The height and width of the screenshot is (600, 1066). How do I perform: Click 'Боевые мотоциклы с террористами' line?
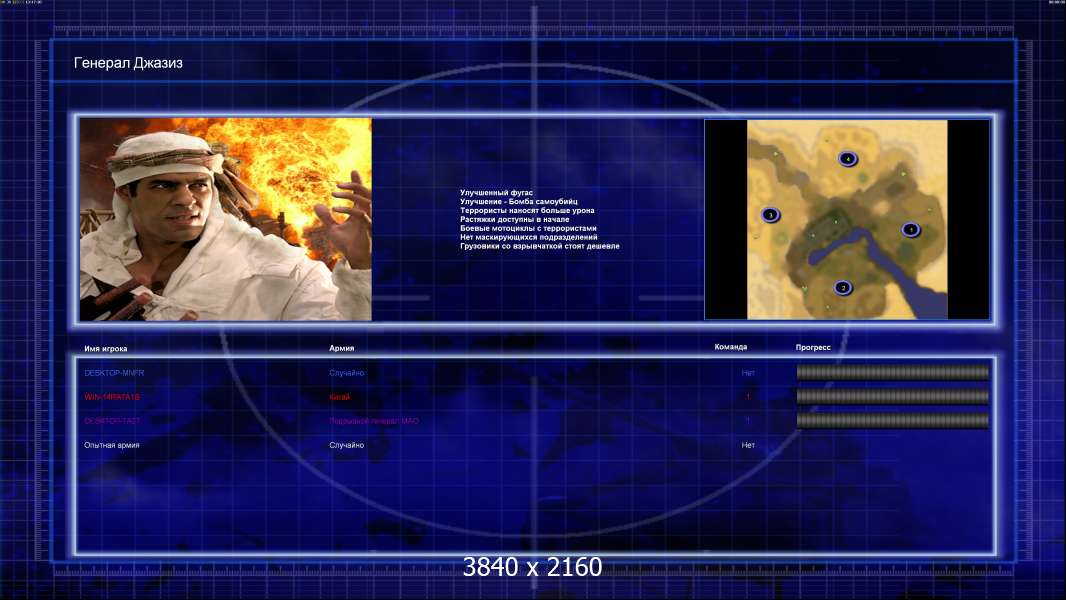click(528, 228)
